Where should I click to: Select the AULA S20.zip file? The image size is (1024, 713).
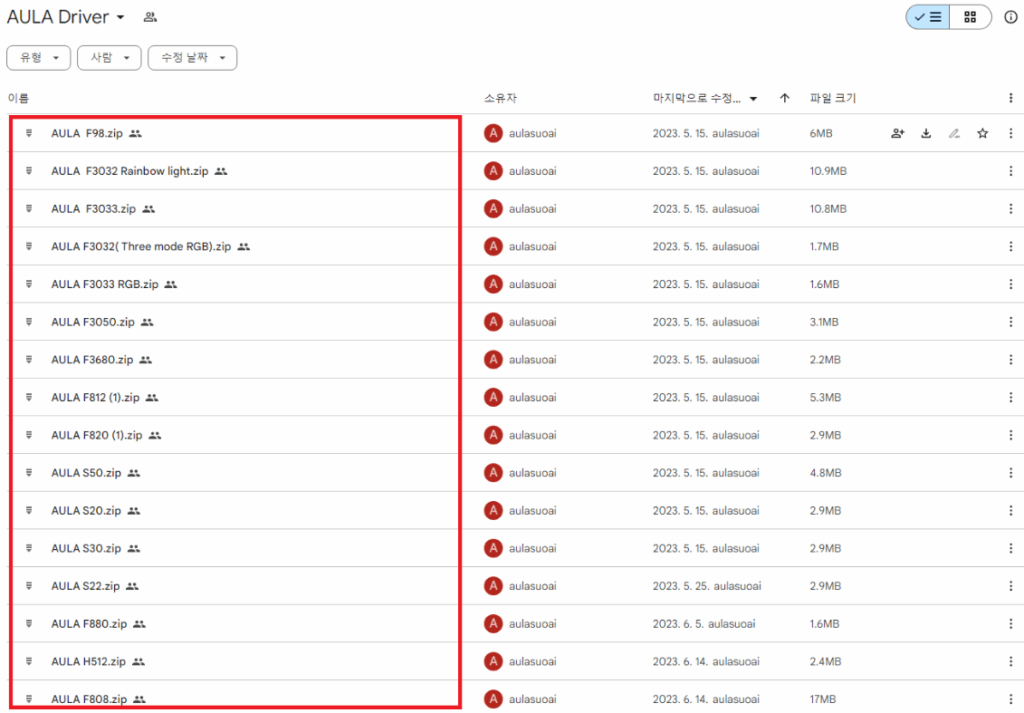pos(86,511)
